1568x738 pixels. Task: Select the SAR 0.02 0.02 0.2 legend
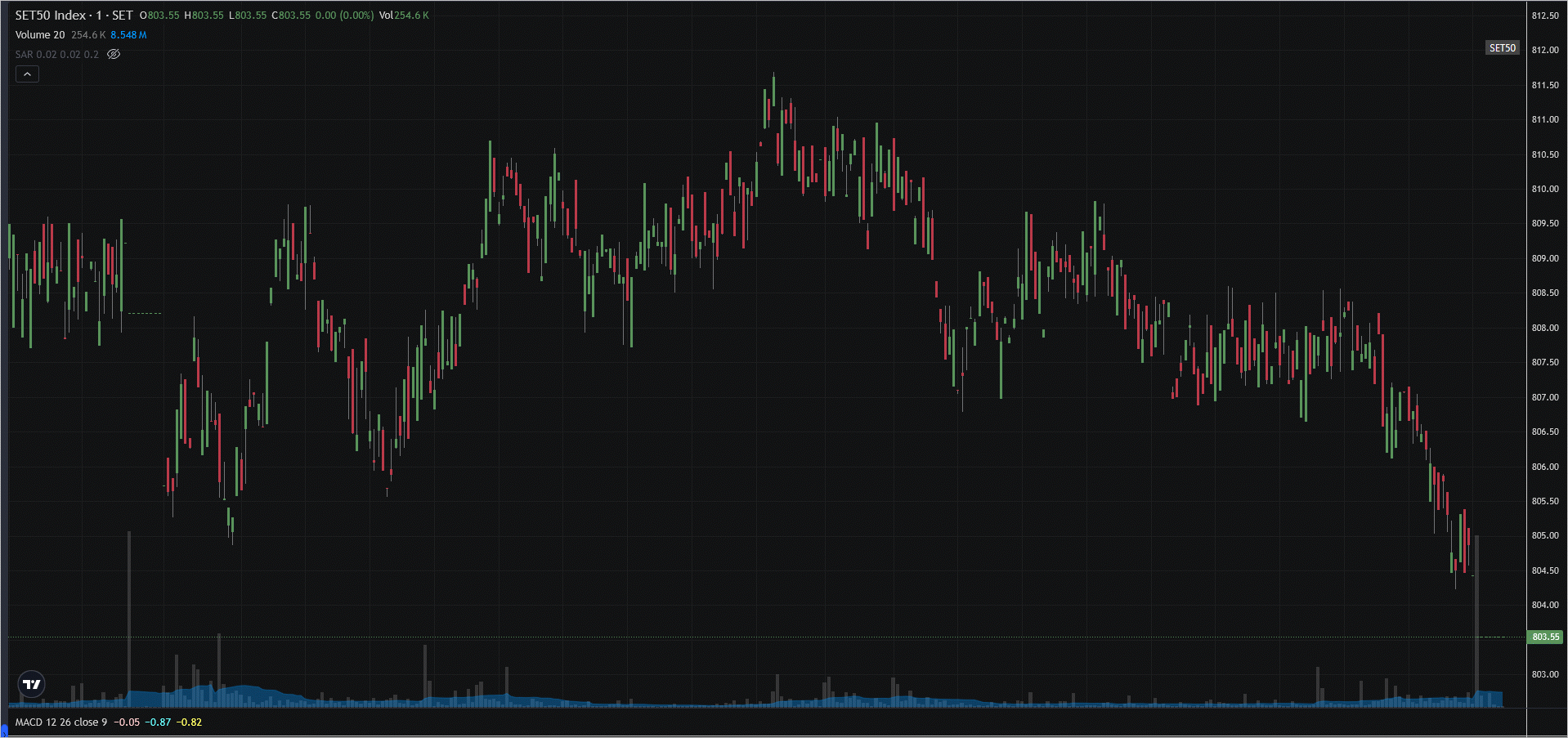pos(56,55)
